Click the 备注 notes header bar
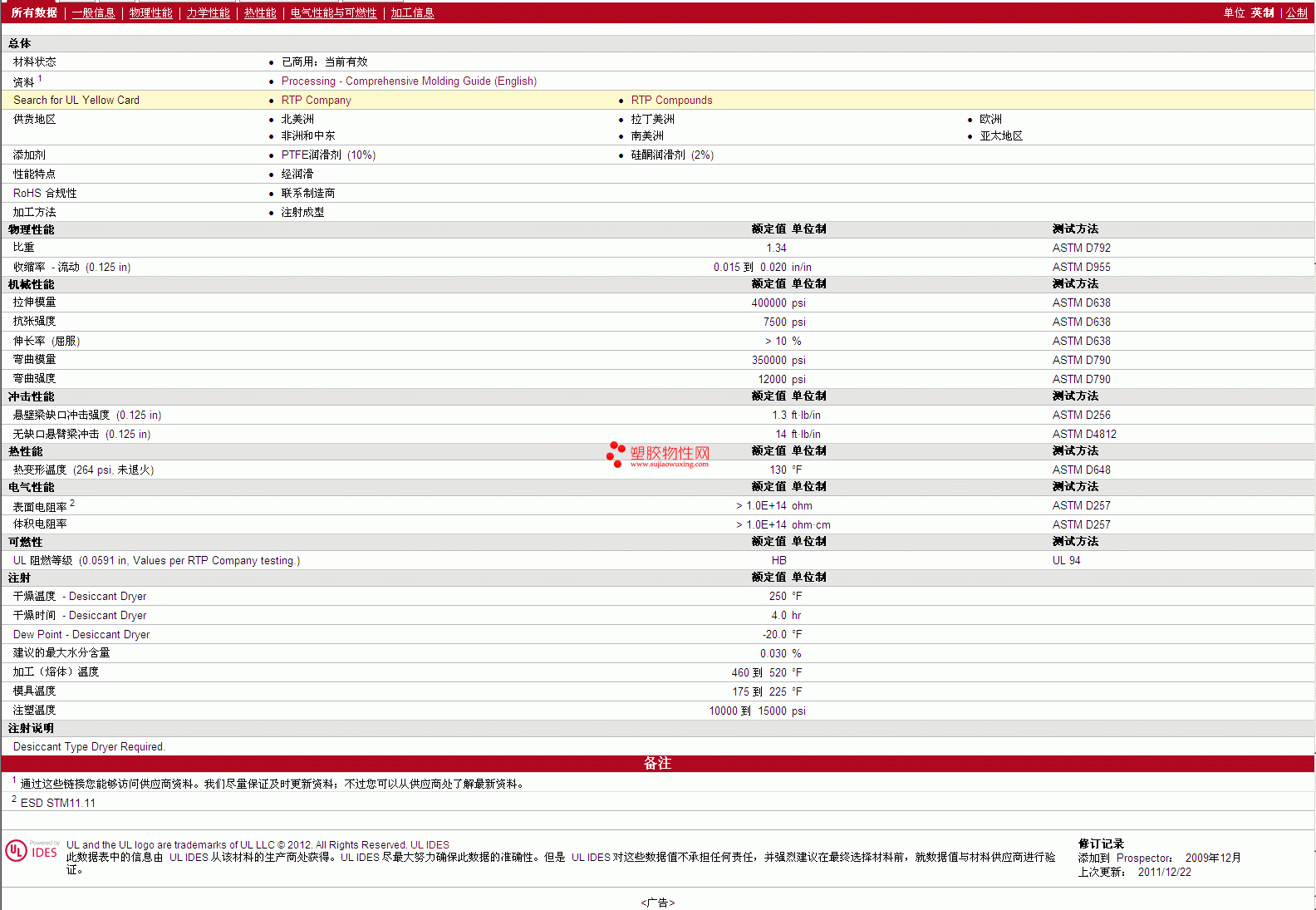 (x=657, y=764)
